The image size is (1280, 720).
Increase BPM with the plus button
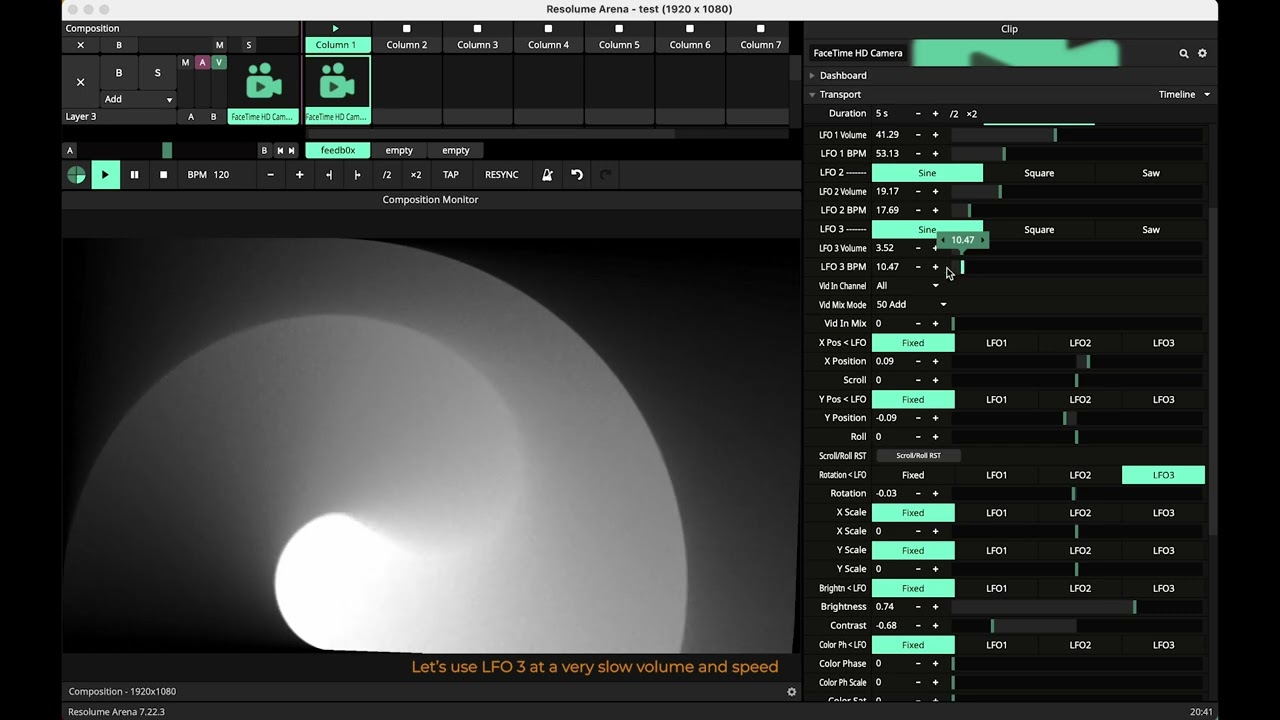299,175
